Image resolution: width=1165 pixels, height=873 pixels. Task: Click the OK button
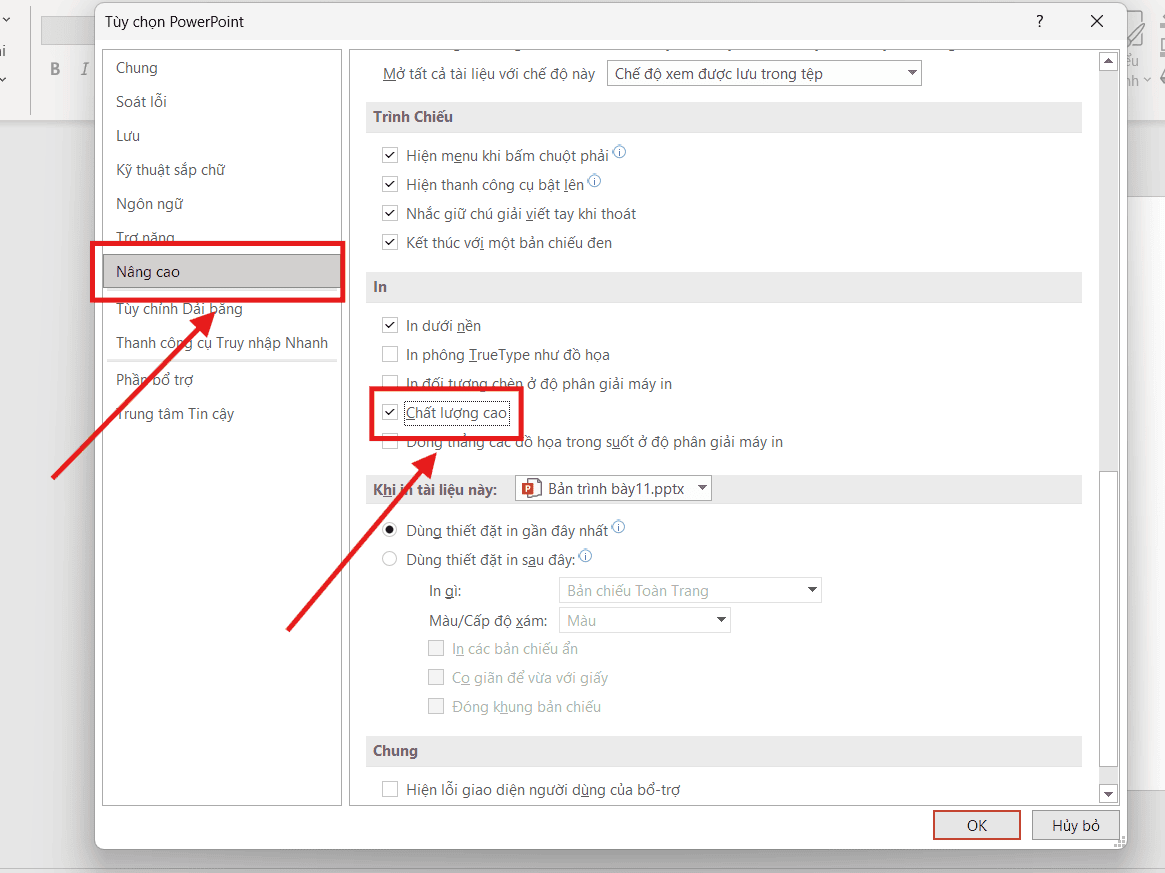tap(976, 825)
